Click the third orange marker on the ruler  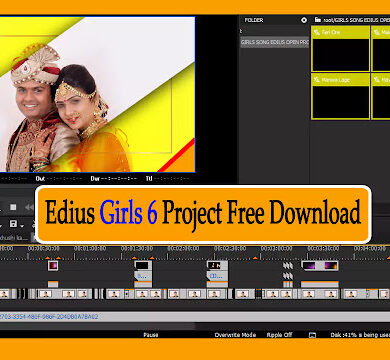pyautogui.click(x=134, y=258)
